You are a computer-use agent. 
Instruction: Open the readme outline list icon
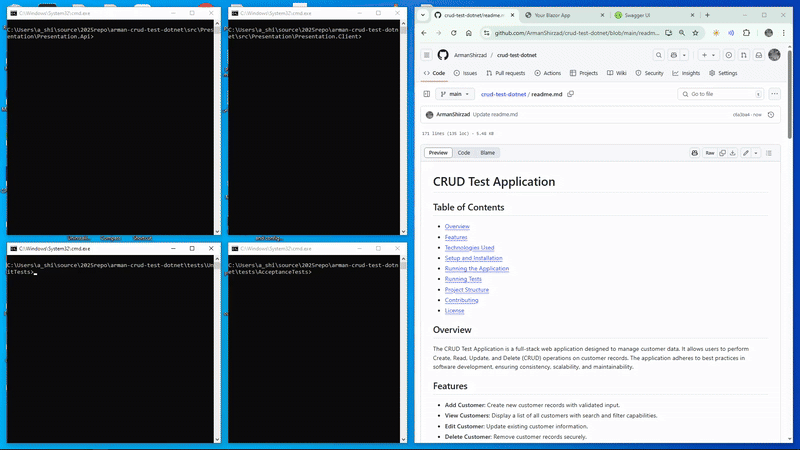click(769, 153)
